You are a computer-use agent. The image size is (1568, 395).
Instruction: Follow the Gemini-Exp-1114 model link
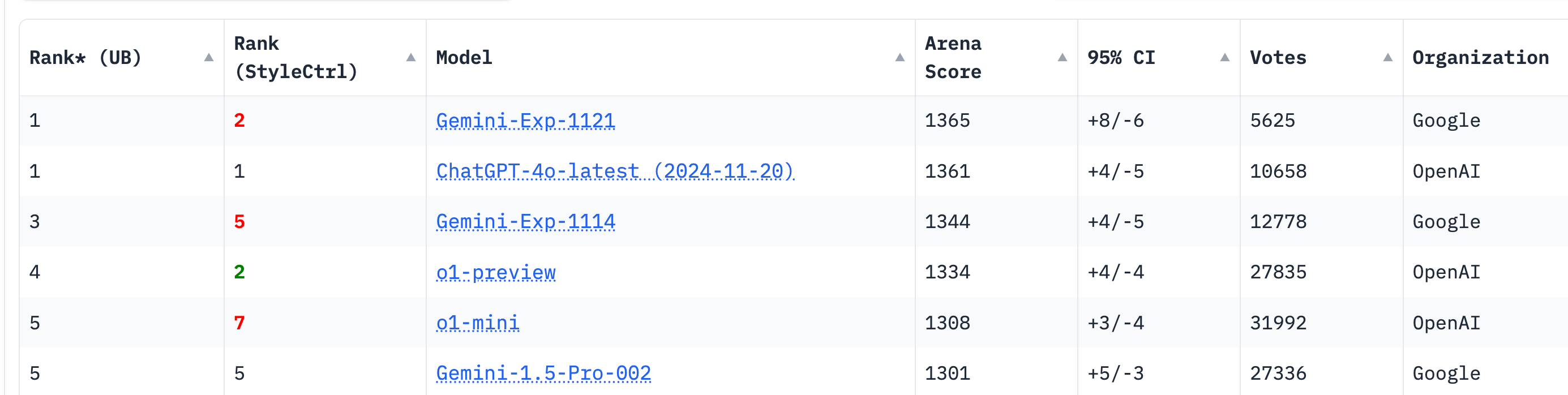tap(525, 221)
